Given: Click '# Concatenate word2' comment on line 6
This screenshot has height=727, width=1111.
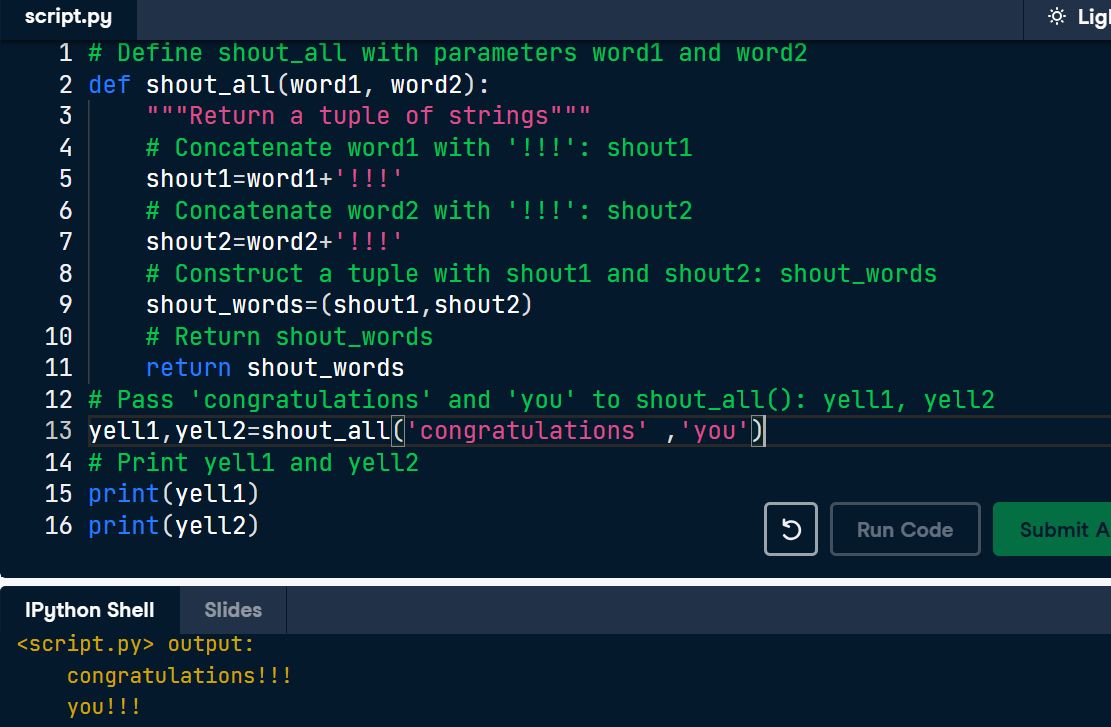Looking at the screenshot, I should click(419, 210).
